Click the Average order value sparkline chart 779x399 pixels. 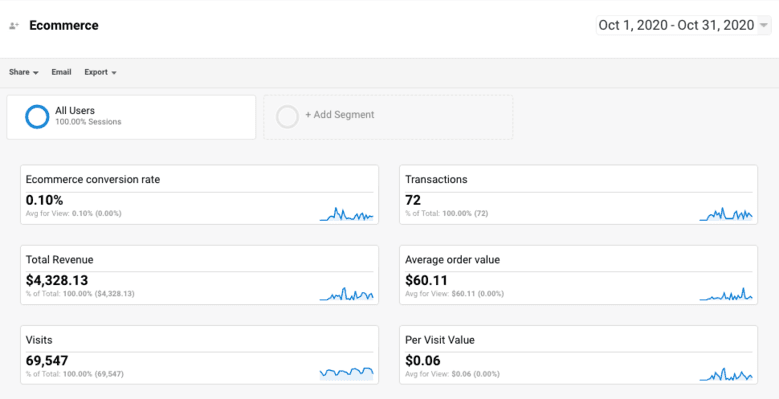726,294
